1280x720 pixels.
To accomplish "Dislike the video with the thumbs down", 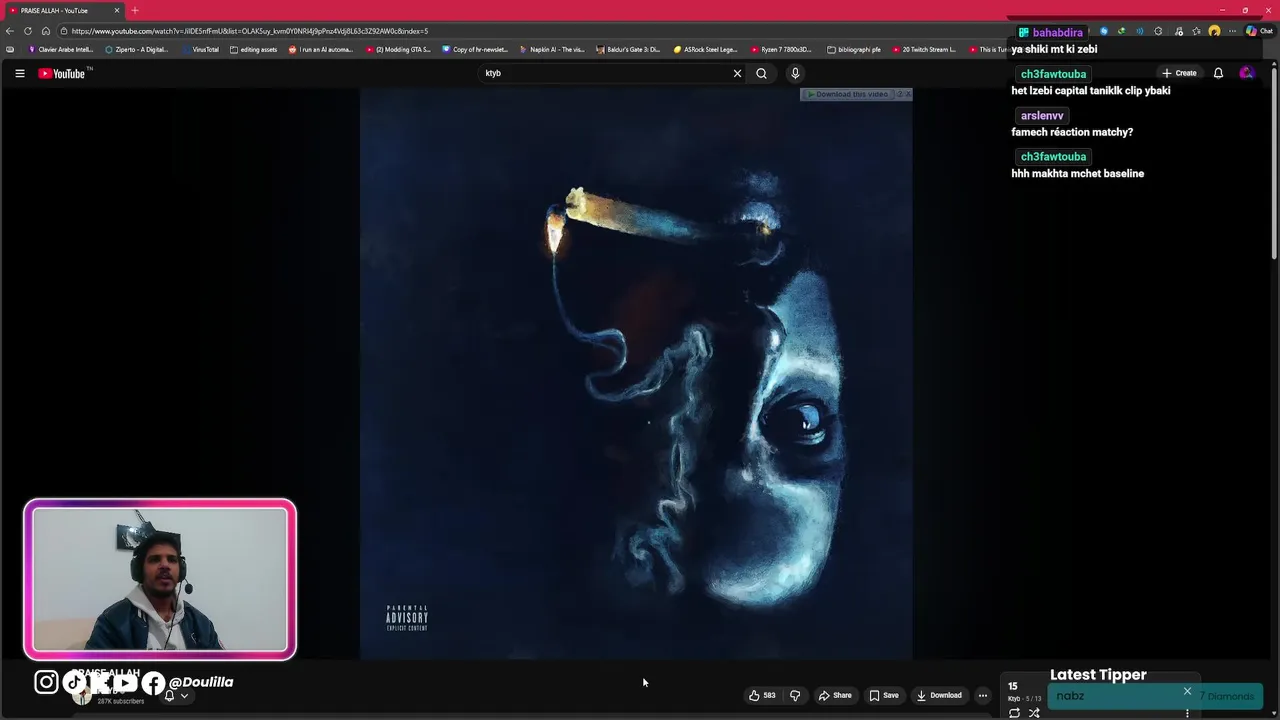I will point(795,695).
